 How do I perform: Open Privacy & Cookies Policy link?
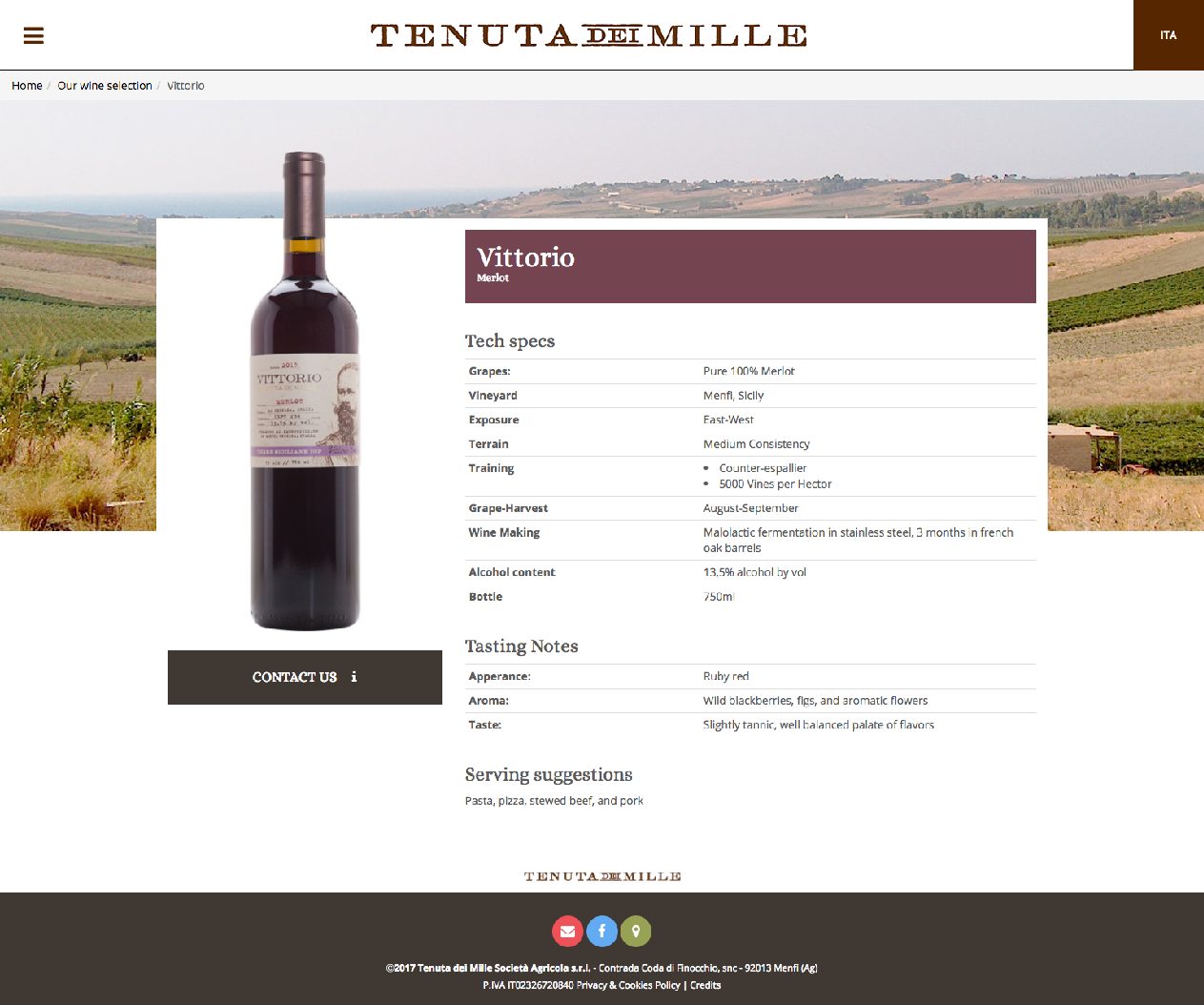[628, 985]
